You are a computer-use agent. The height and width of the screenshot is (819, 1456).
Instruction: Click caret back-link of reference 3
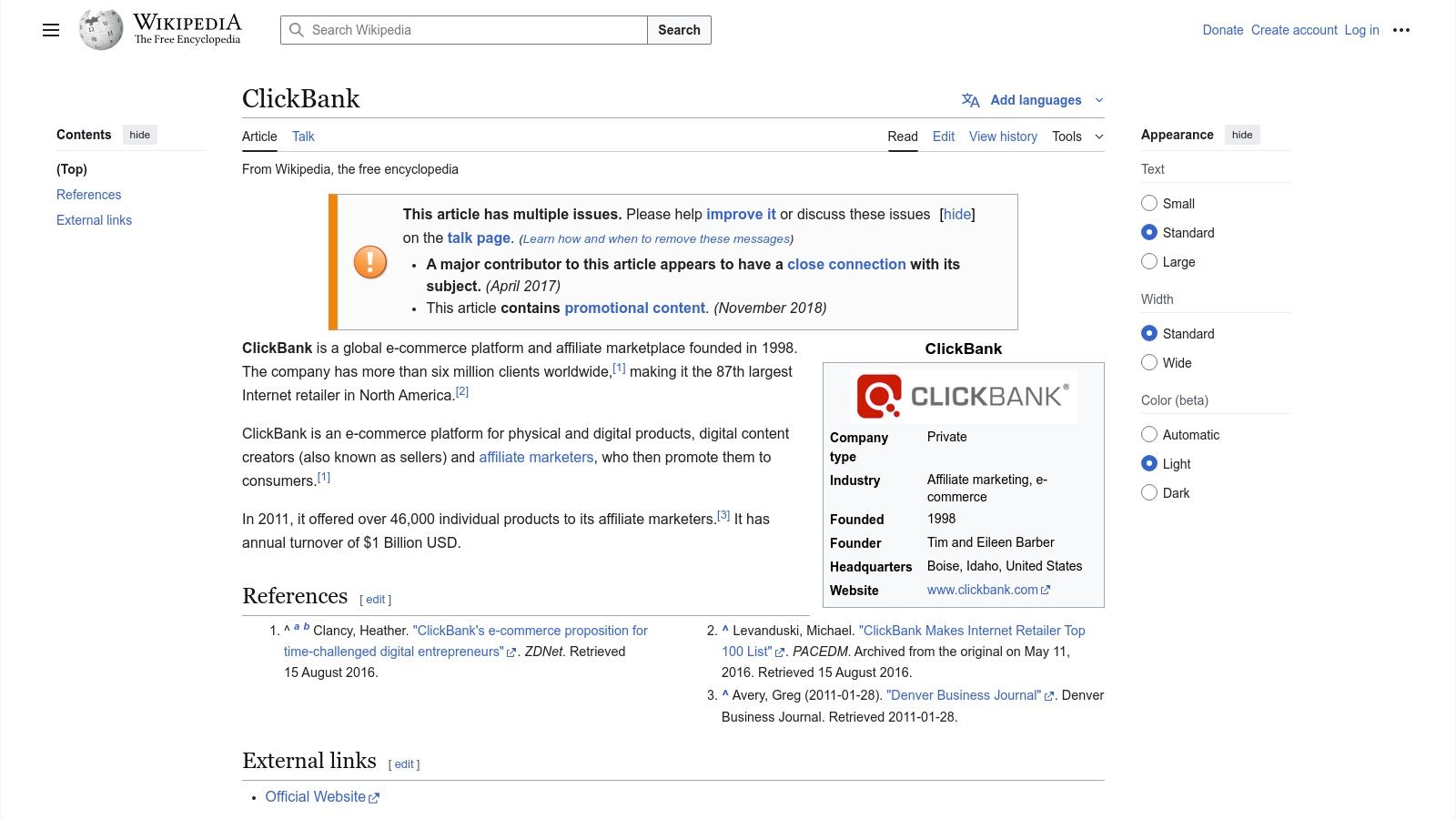tap(725, 693)
